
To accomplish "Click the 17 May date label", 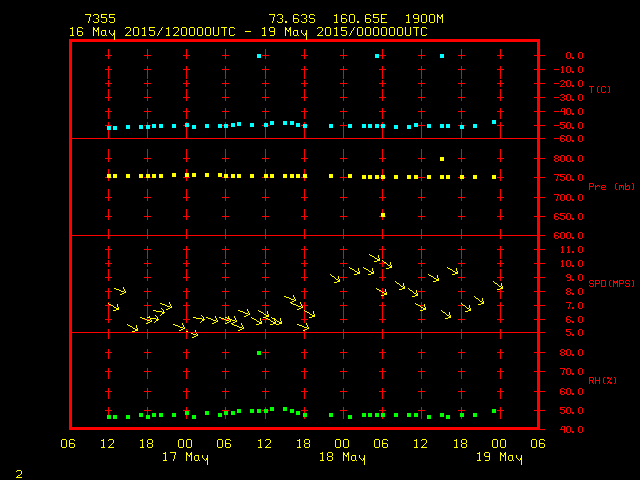I will pos(185,458).
